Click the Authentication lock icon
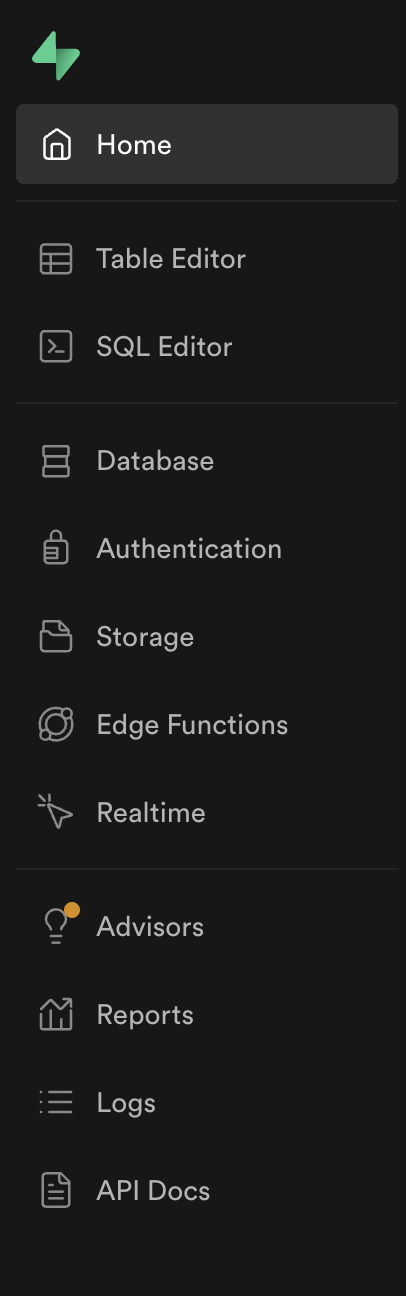This screenshot has width=406, height=1296. click(x=56, y=549)
